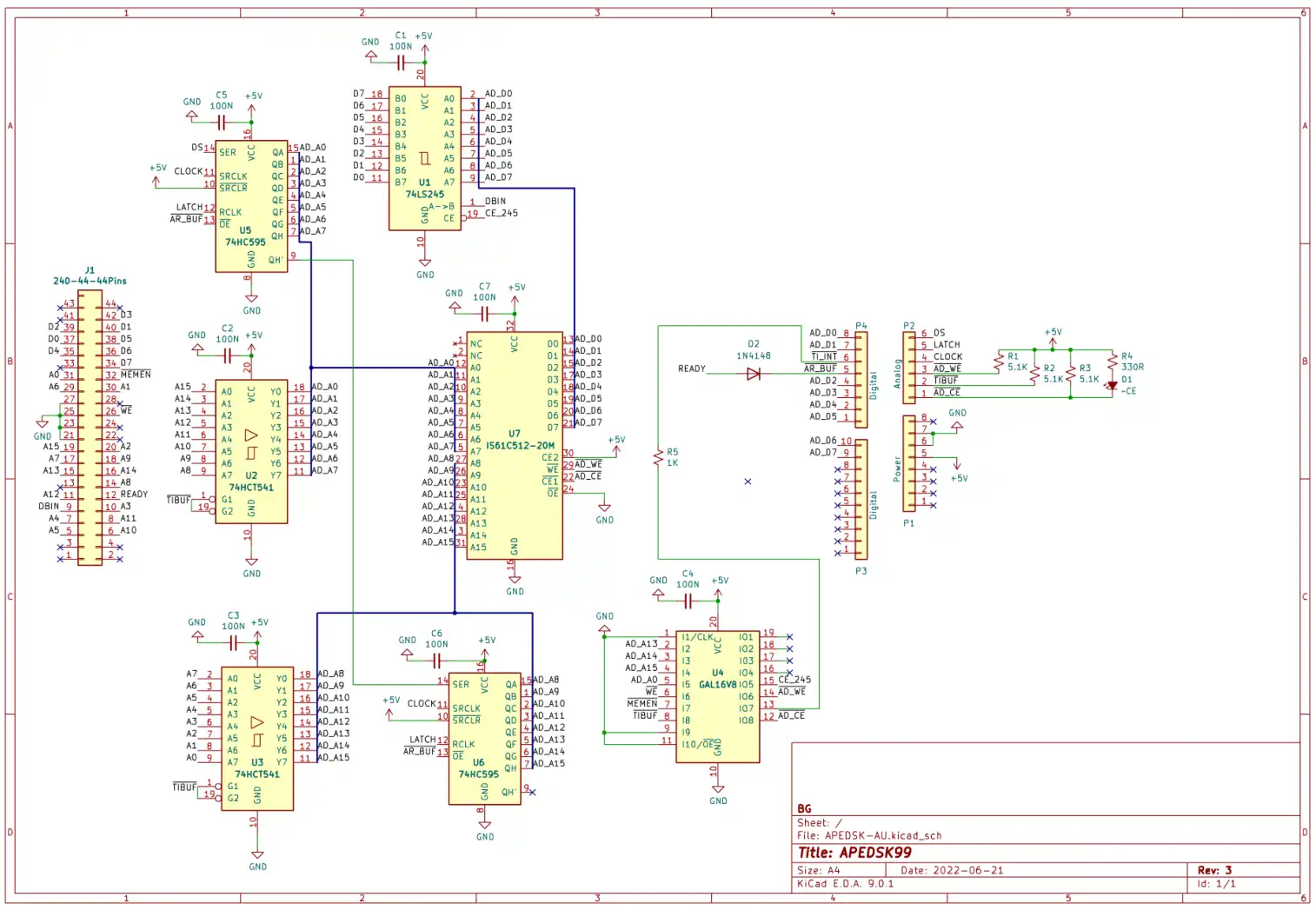Click the U6 74HC595 shift register

(484, 739)
